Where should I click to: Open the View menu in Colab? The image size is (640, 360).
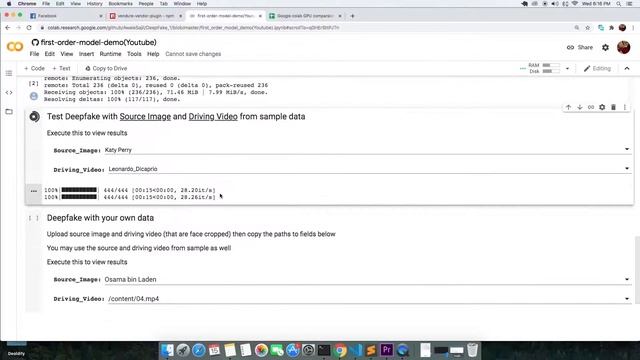pos(67,54)
